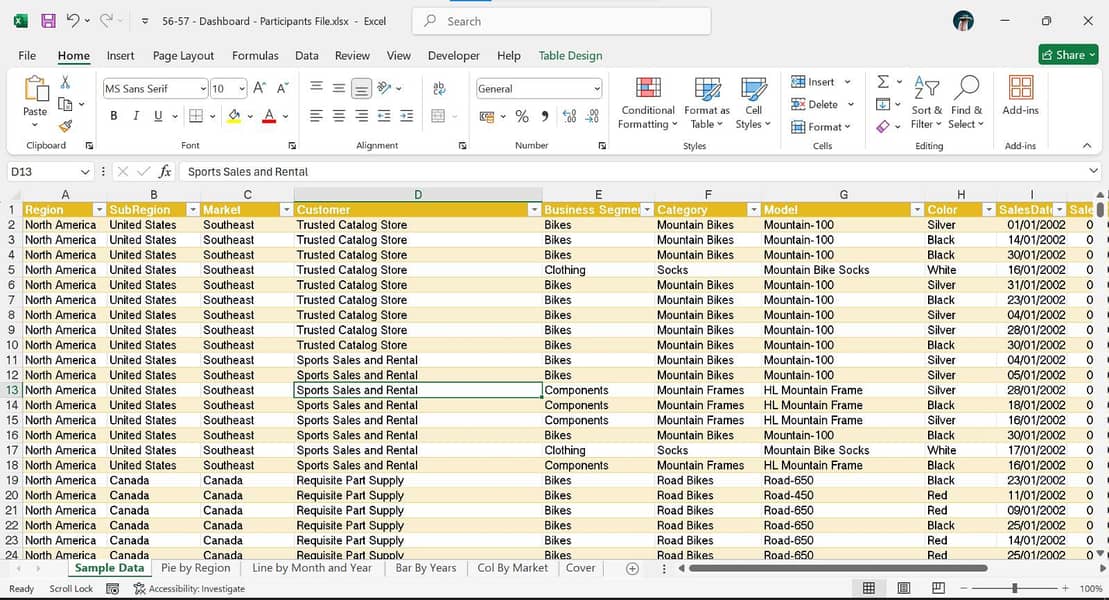Click the Save icon in title bar
1109x600 pixels.
click(48, 21)
